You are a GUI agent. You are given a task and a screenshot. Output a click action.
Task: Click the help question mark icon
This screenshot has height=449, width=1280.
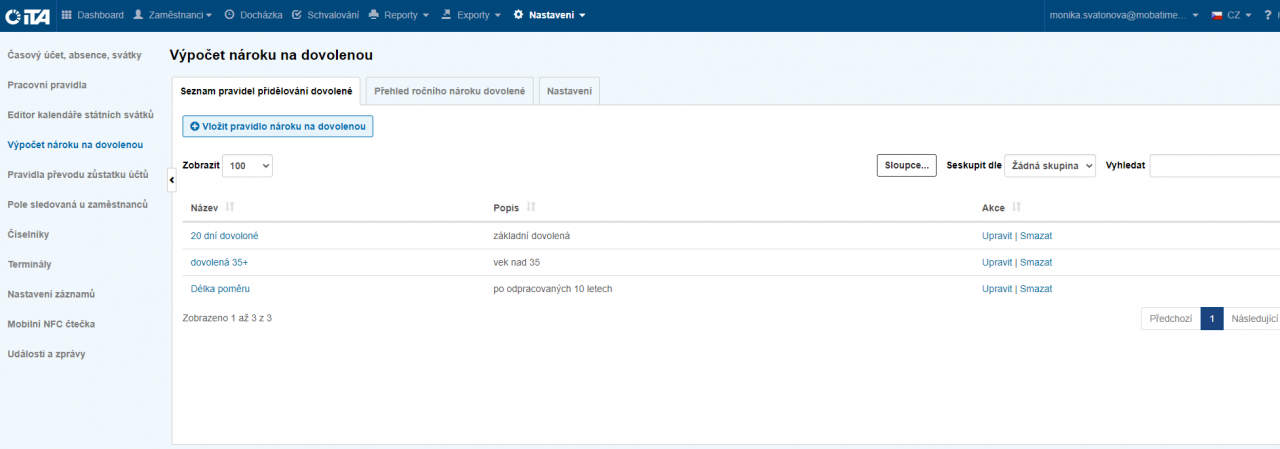(1268, 15)
